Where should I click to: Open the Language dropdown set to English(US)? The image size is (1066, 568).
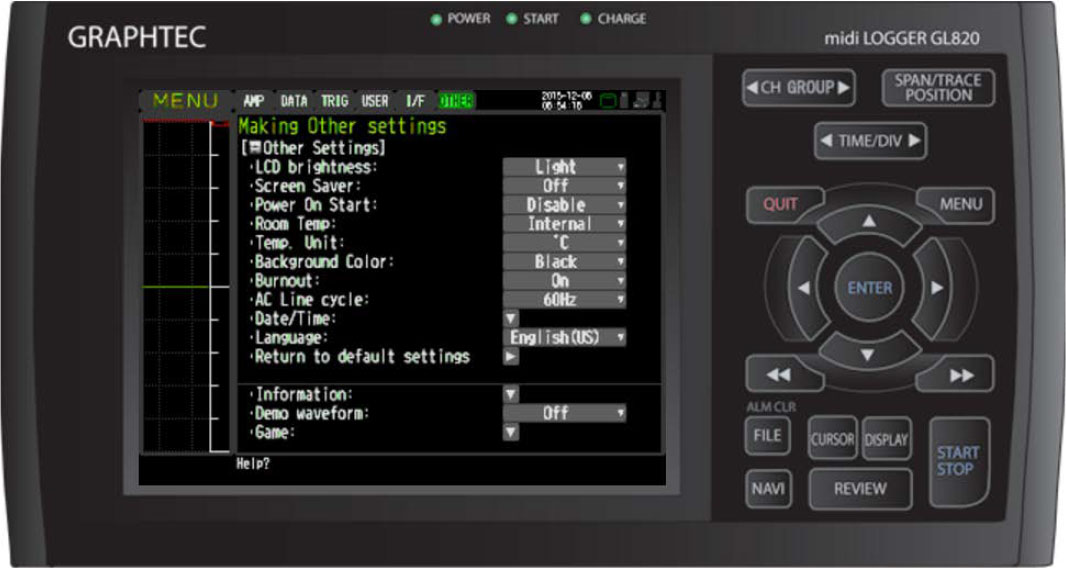[x=564, y=337]
